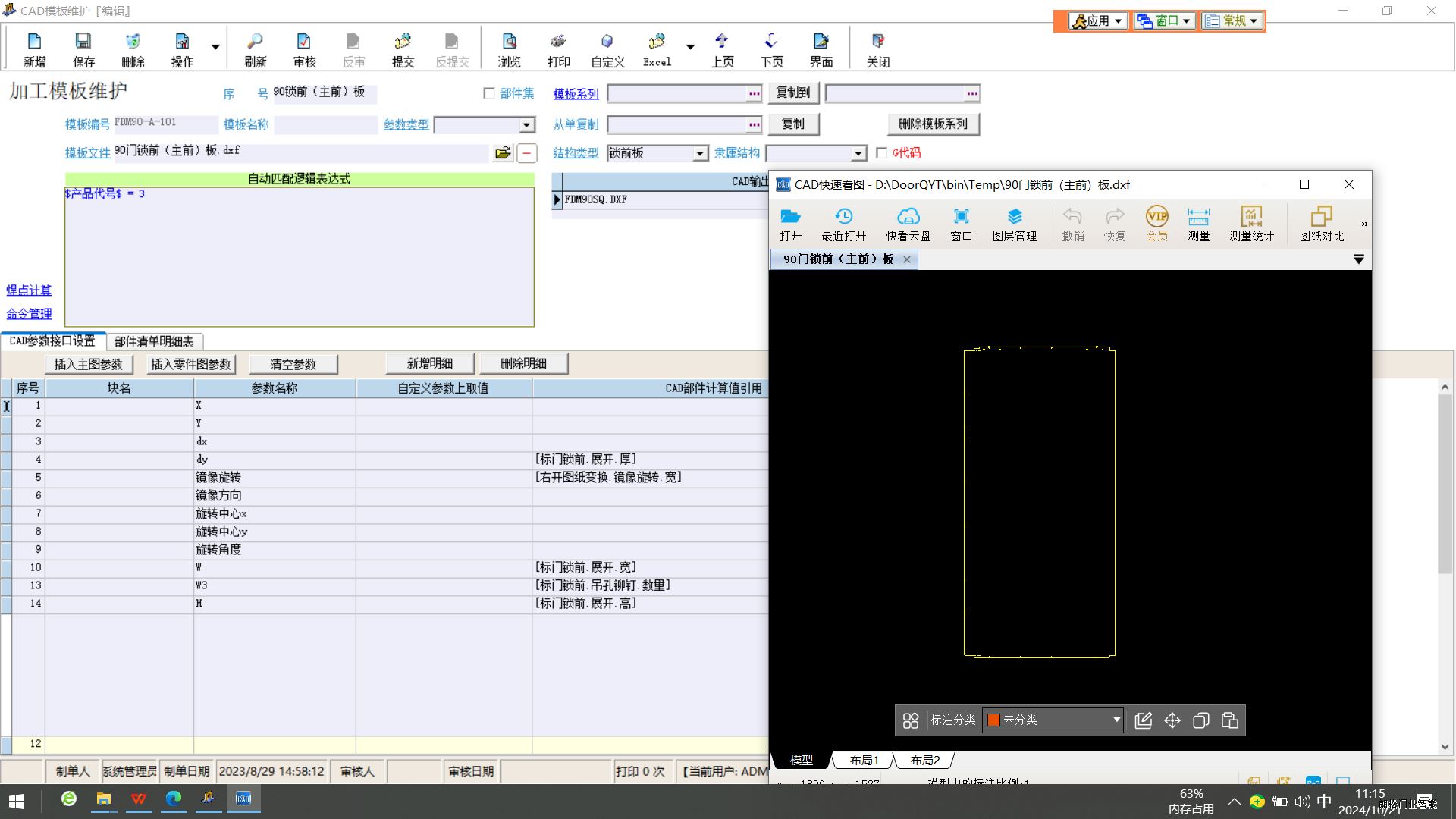Open 快看云盘 in CAD viewer
1456x819 pixels.
click(908, 224)
